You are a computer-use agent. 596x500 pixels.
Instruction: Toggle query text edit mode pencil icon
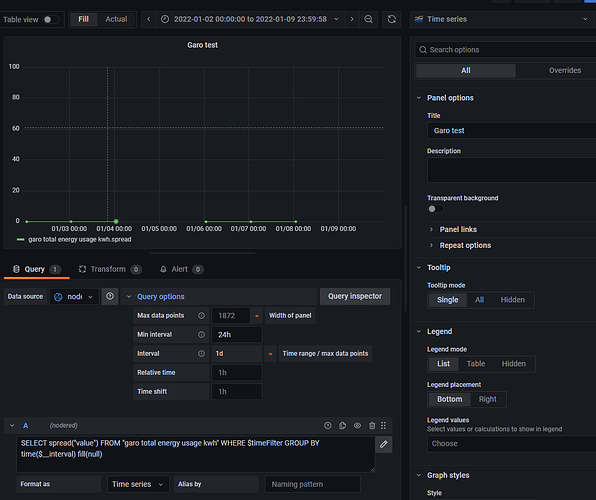click(x=384, y=444)
